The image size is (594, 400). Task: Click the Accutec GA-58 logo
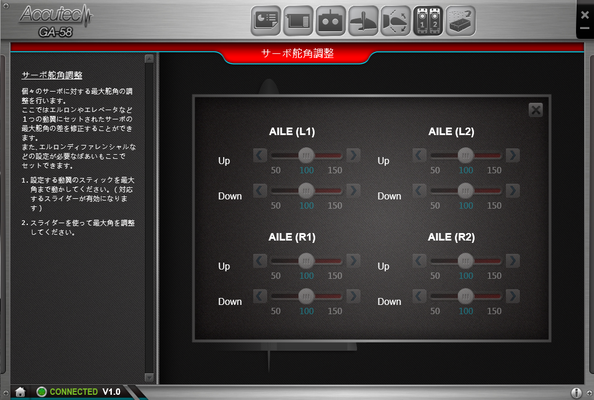pyautogui.click(x=56, y=21)
